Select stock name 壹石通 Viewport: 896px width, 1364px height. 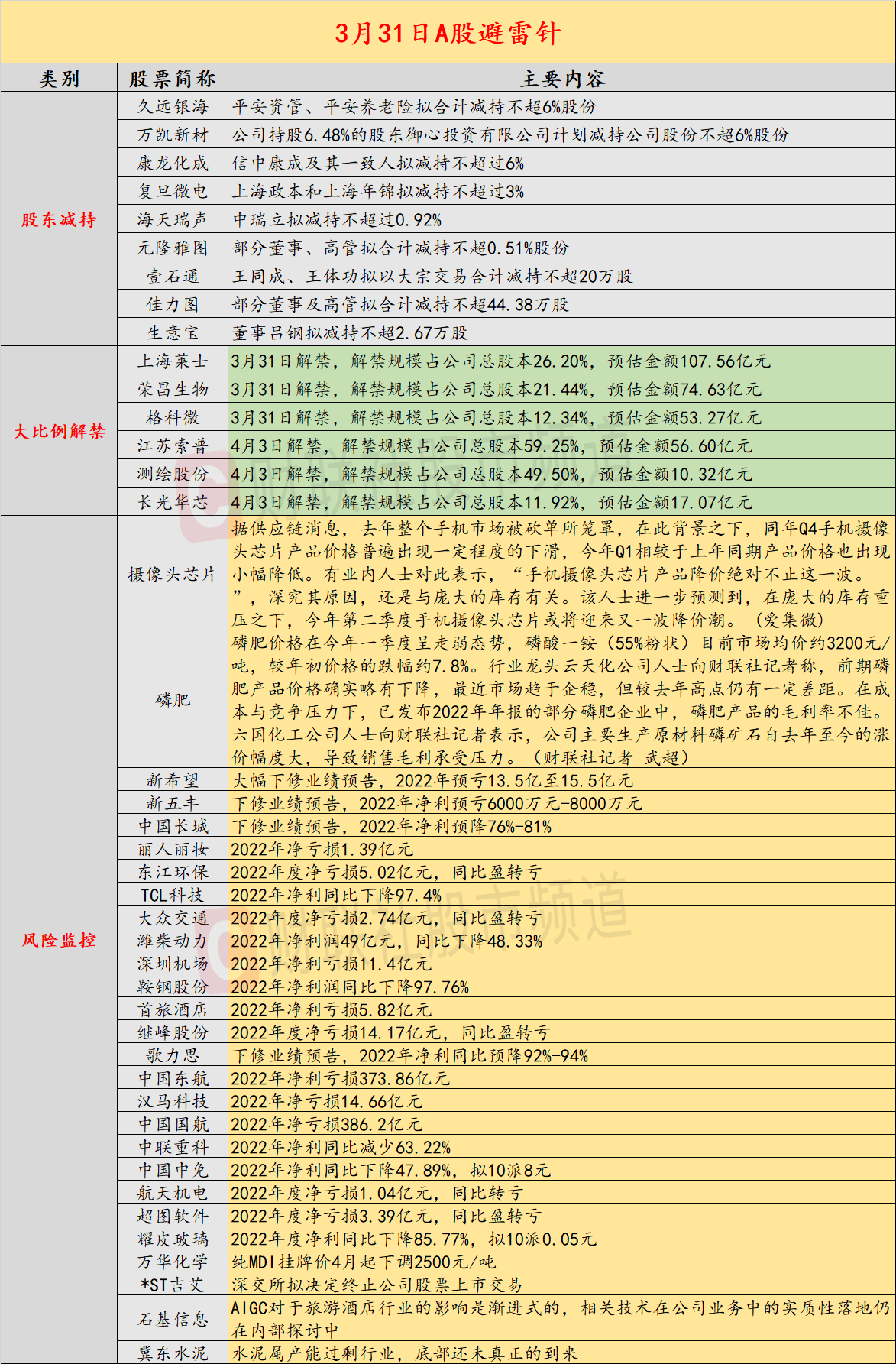tap(173, 277)
